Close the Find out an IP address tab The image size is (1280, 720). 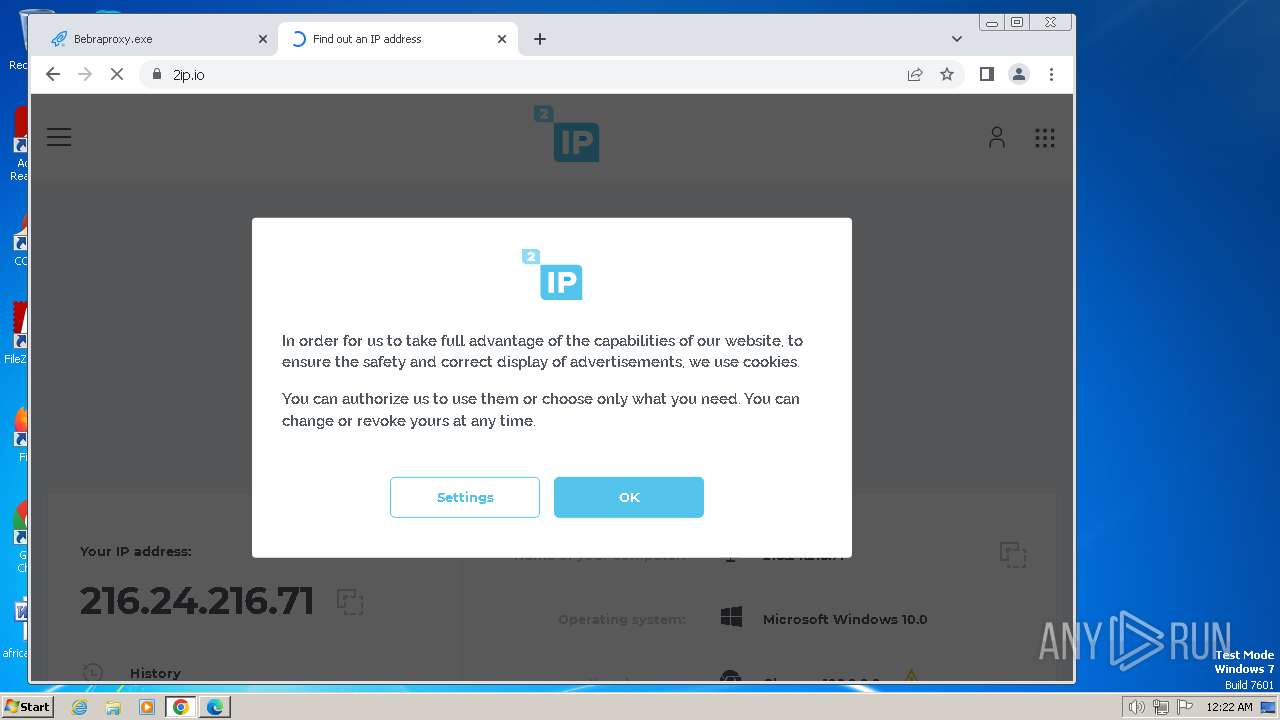502,39
